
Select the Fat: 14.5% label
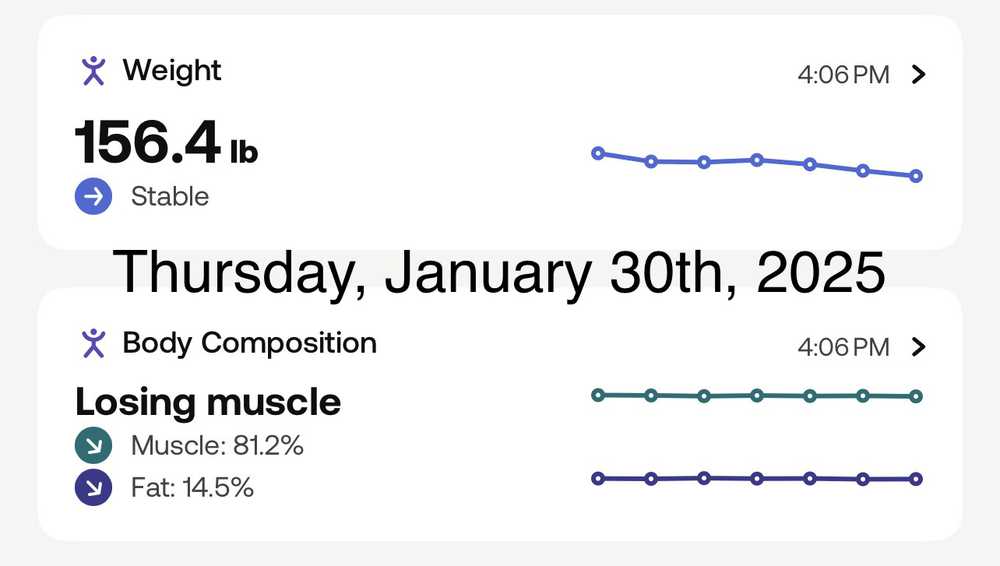coord(192,488)
